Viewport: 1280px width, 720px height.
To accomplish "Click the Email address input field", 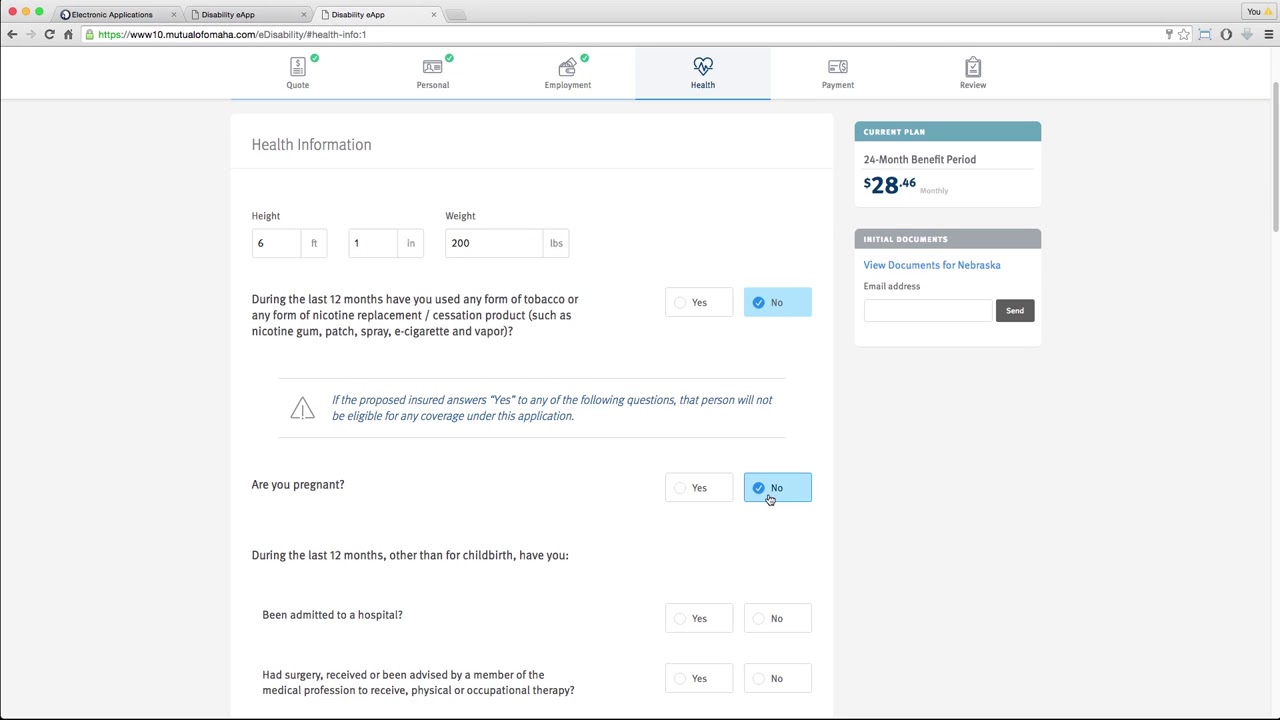I will coord(928,310).
